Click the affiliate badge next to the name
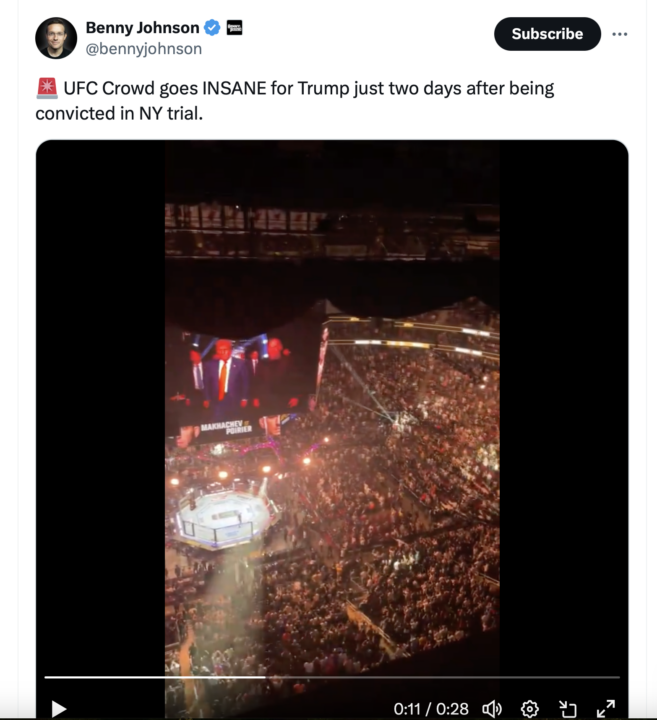Viewport: 657px width, 720px height. [235, 28]
